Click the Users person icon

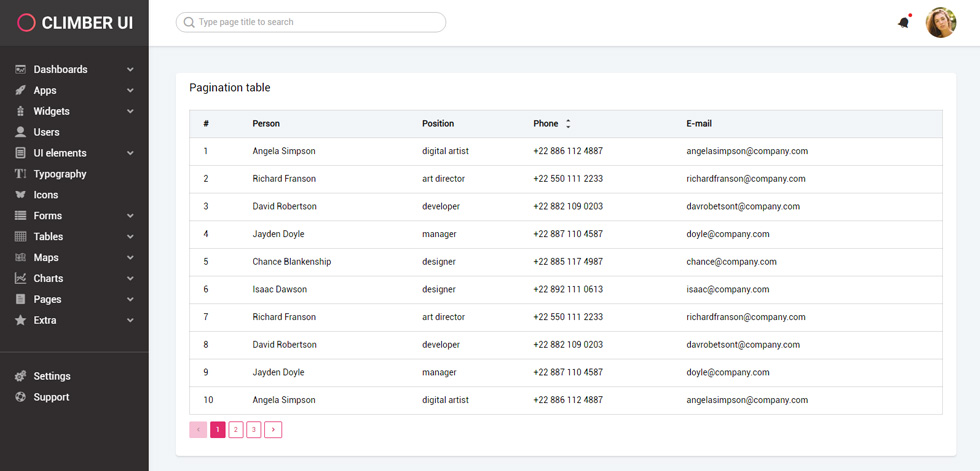(x=21, y=132)
